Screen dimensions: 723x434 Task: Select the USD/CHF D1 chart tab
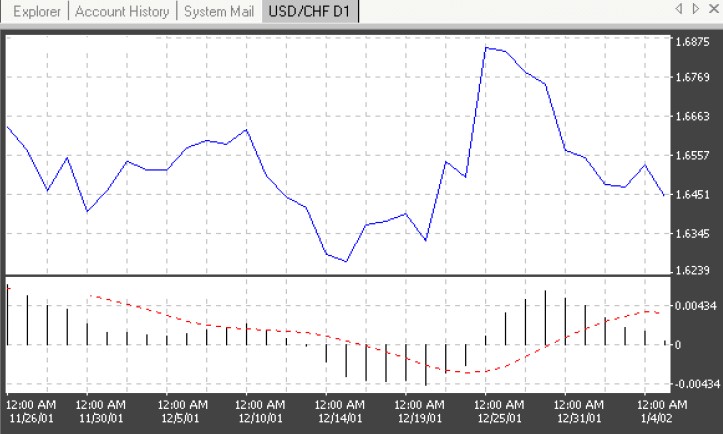(309, 11)
